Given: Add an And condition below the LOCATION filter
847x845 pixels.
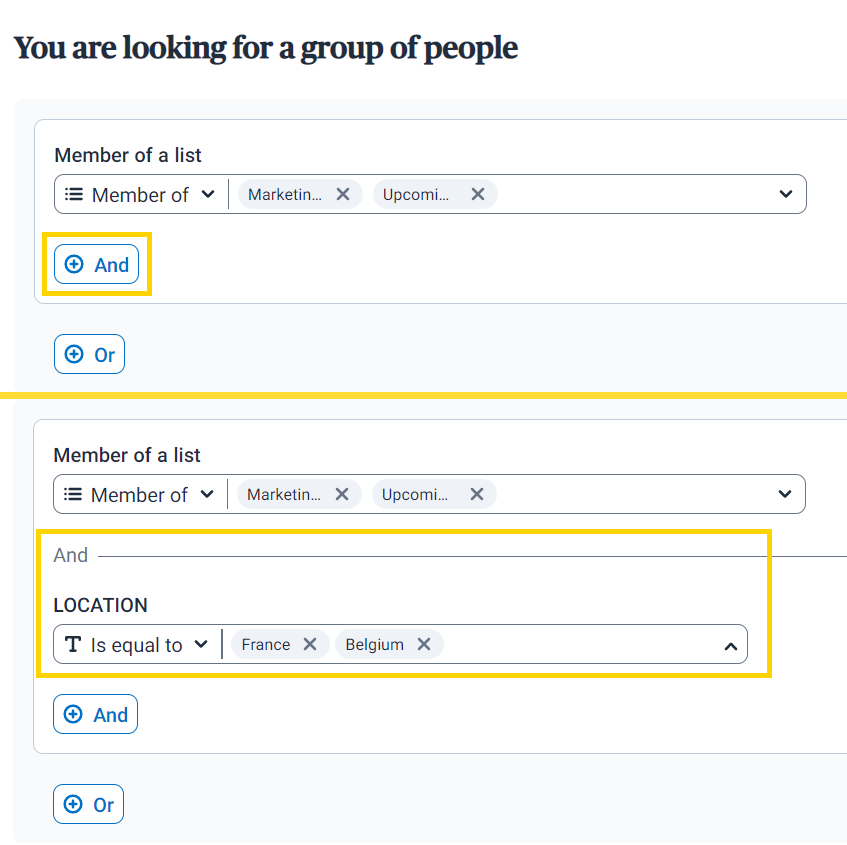Looking at the screenshot, I should [96, 714].
